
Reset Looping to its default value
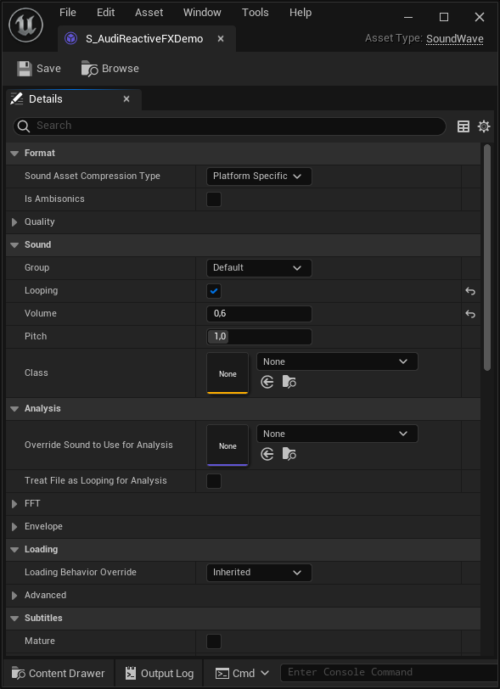(470, 291)
